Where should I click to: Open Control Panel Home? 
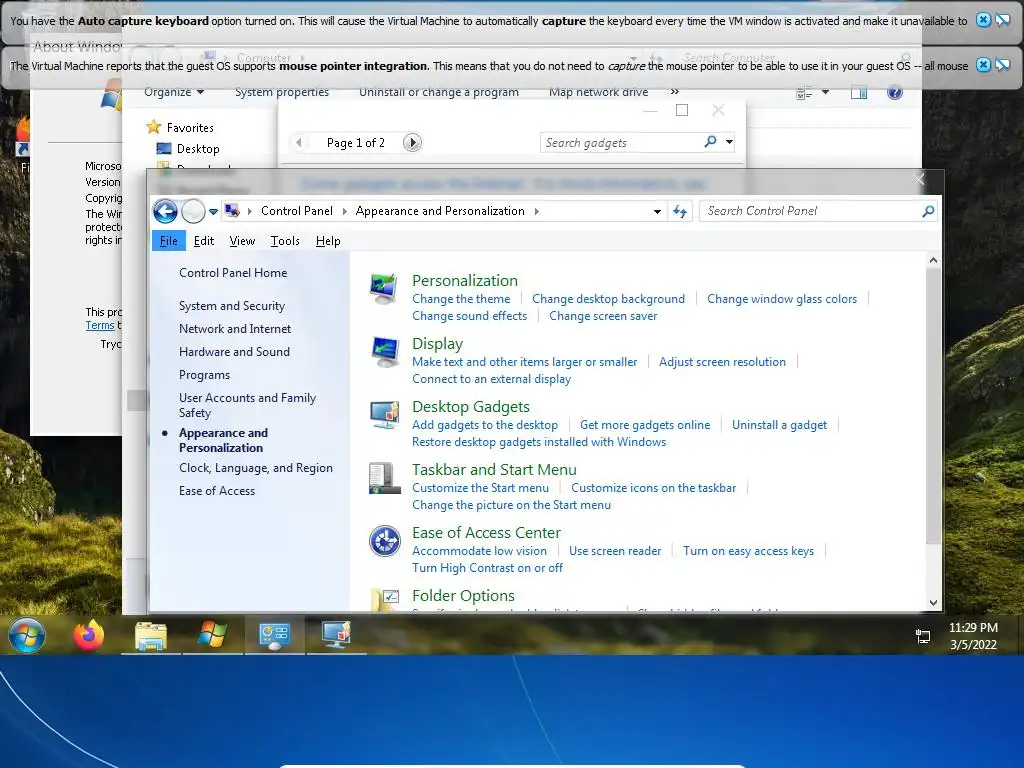[x=233, y=273]
